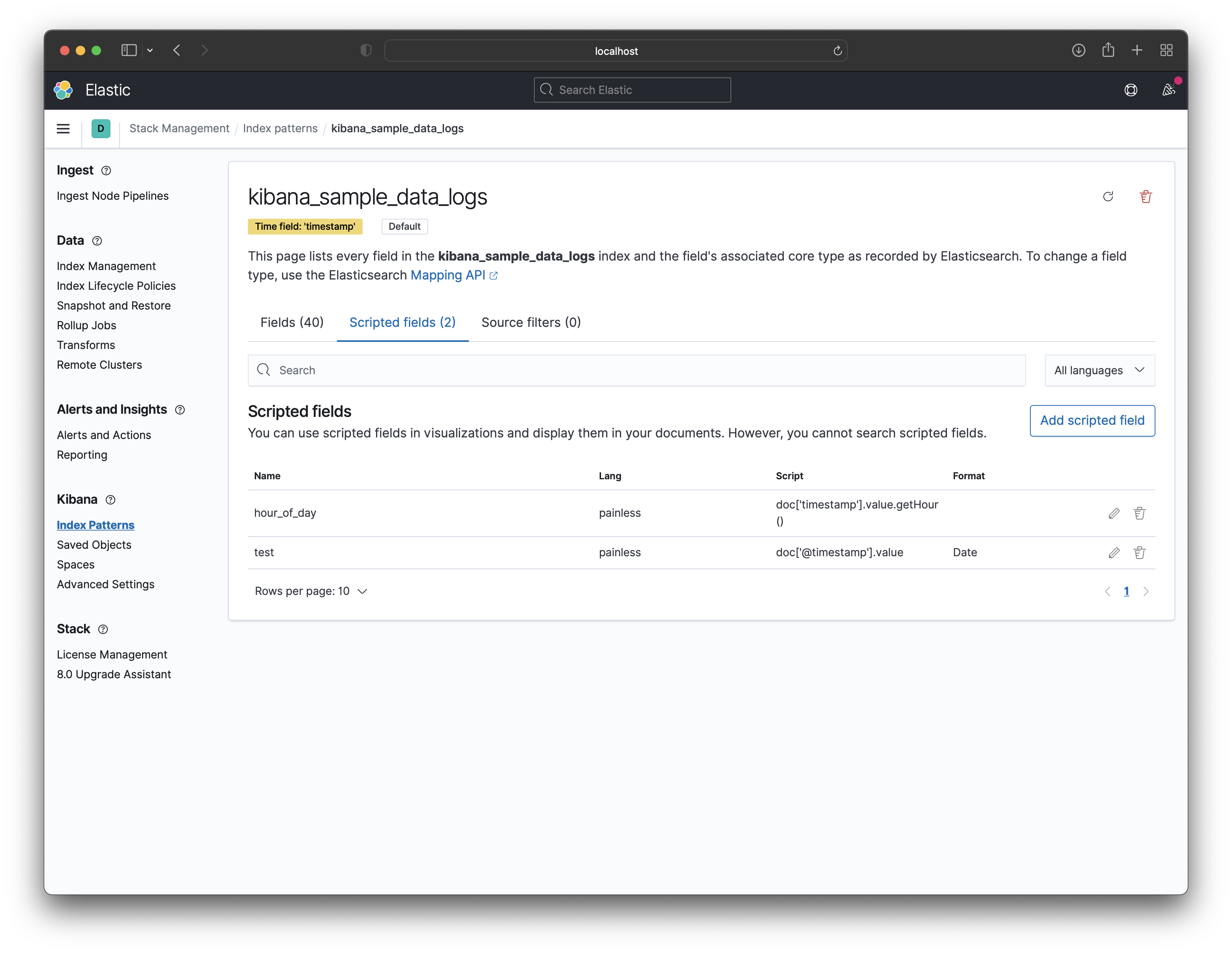Delete the hour_of_day scripted field
This screenshot has width=1232, height=953.
[x=1140, y=513]
